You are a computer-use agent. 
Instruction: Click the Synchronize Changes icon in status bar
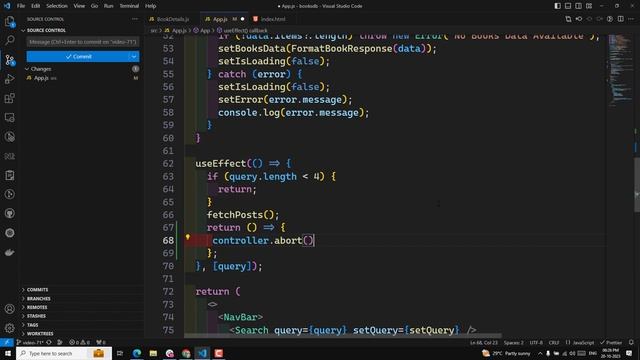(x=49, y=342)
